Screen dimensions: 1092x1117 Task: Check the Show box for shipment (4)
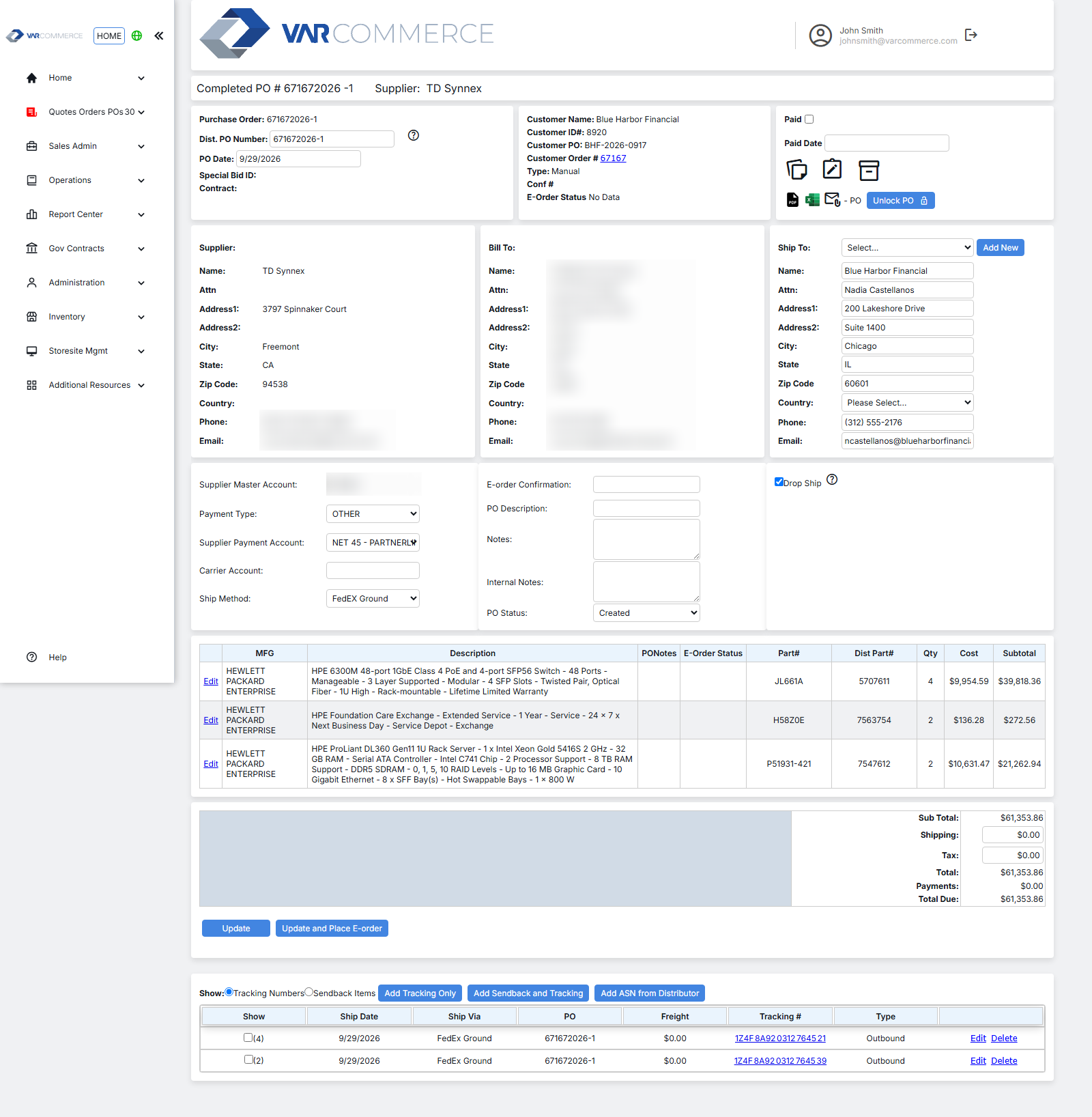click(x=248, y=1038)
